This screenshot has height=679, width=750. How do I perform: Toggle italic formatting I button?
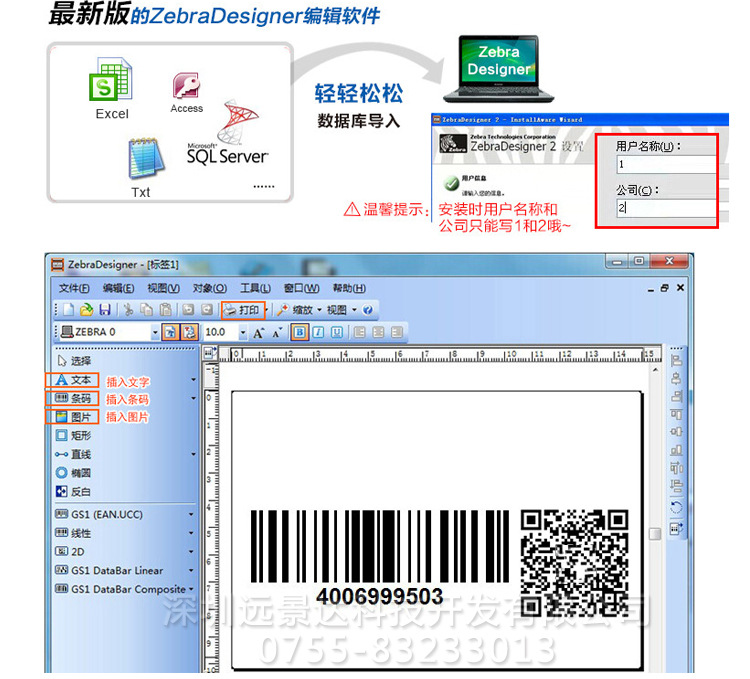[x=318, y=332]
